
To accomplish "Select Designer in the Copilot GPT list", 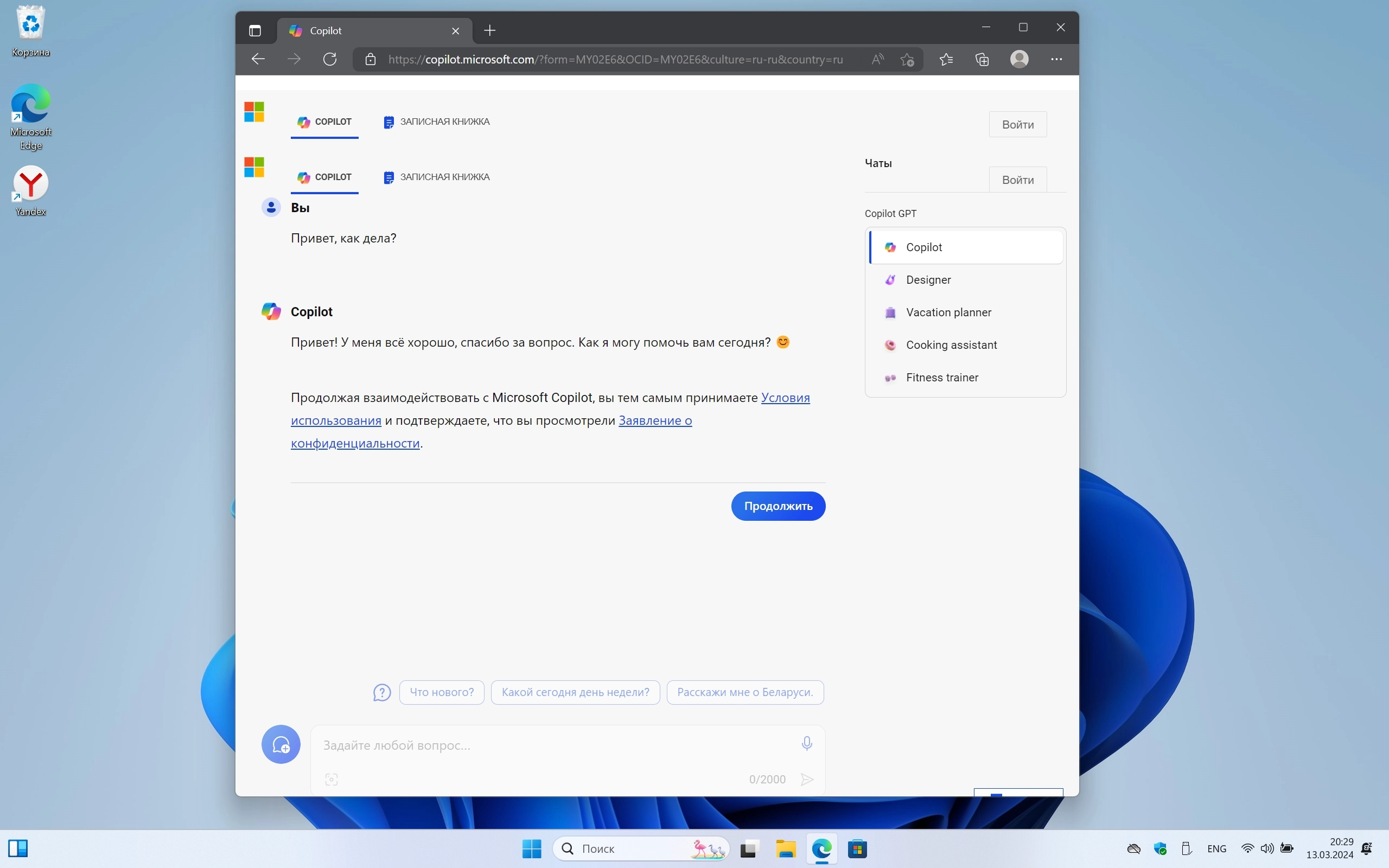I will 928,279.
